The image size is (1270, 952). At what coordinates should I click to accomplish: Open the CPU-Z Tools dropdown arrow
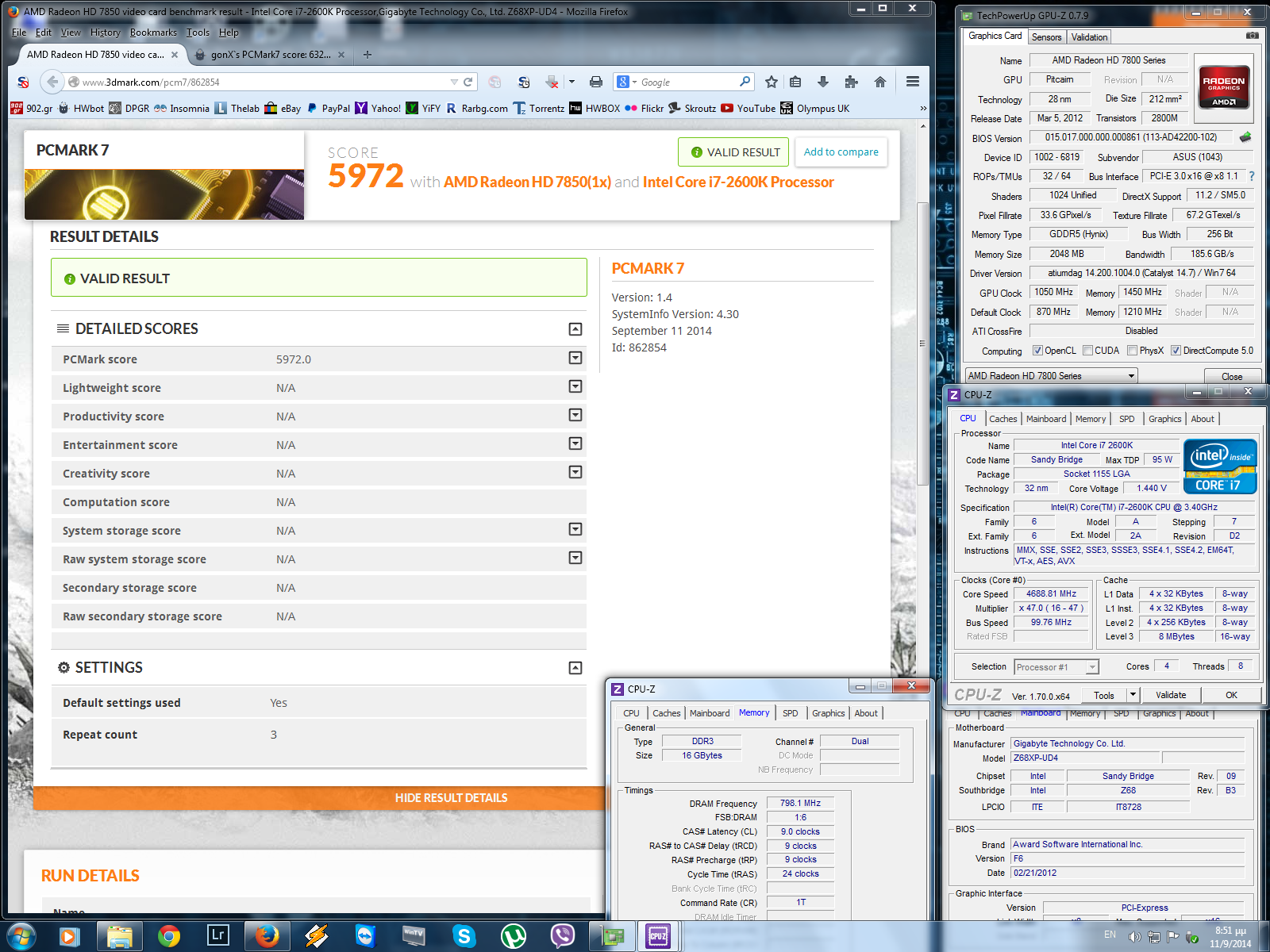point(1133,695)
